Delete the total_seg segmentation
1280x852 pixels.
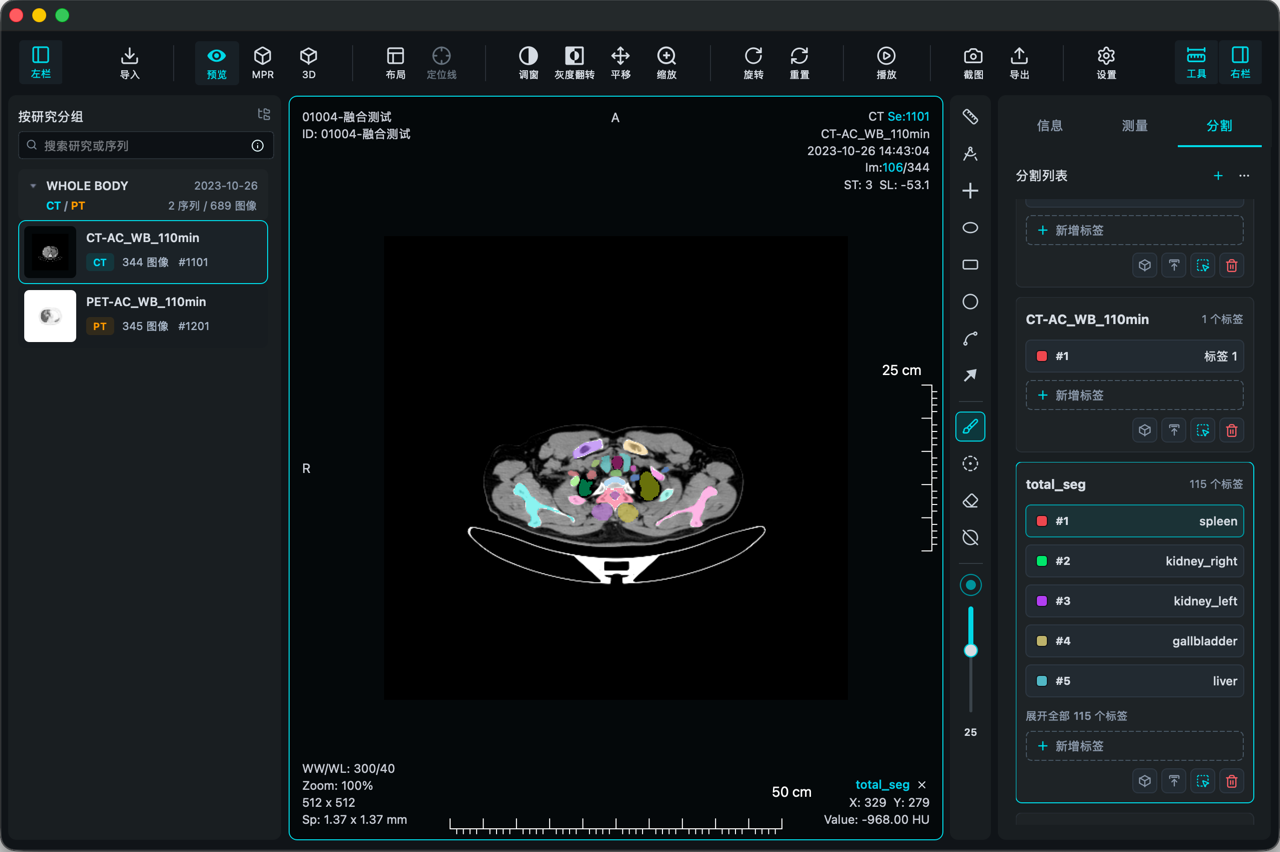(x=1232, y=781)
